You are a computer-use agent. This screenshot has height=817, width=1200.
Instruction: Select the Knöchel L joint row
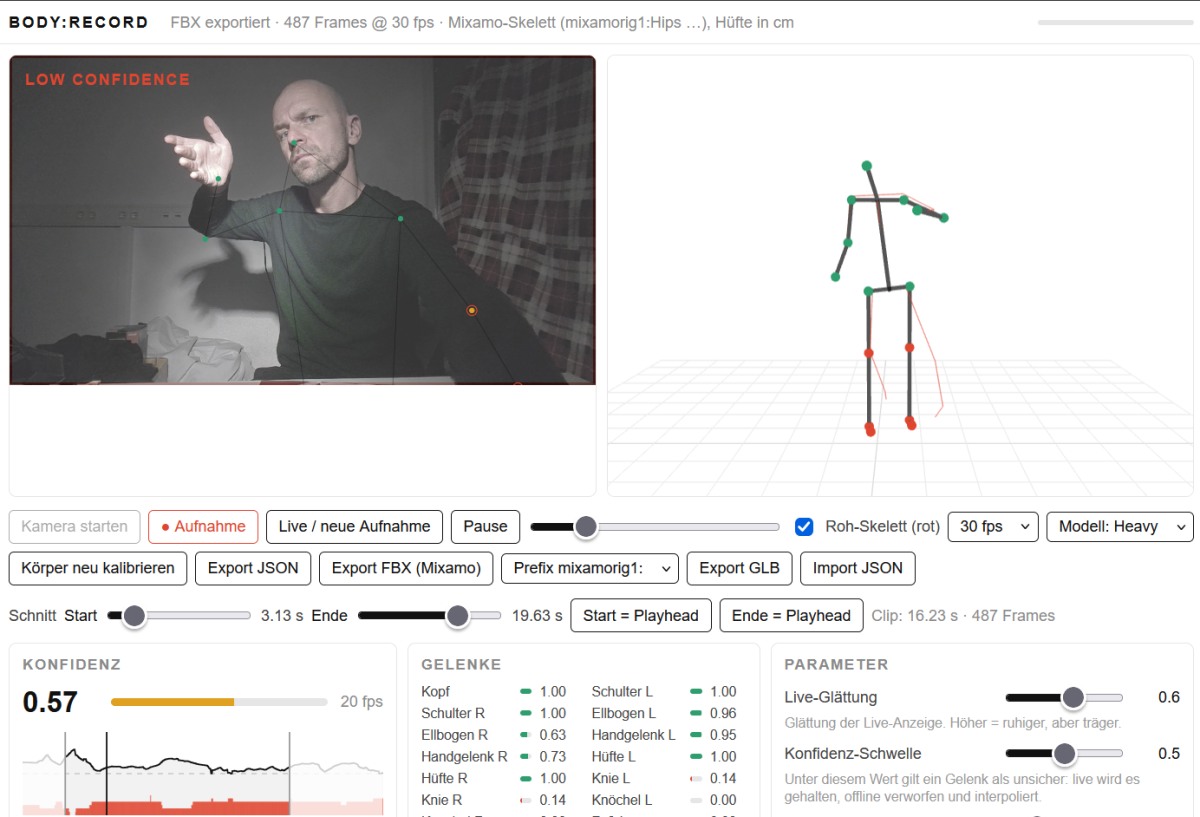[x=664, y=800]
